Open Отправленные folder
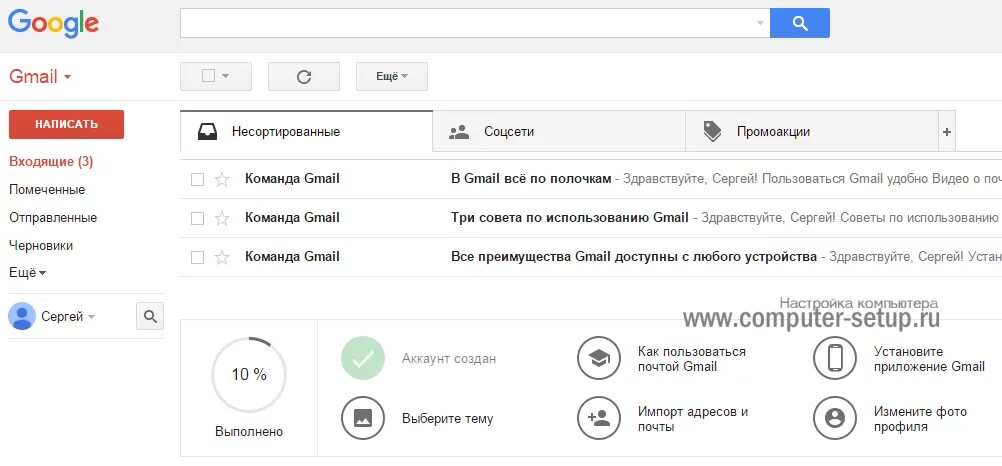Viewport: 1002px width, 466px height. tap(53, 217)
